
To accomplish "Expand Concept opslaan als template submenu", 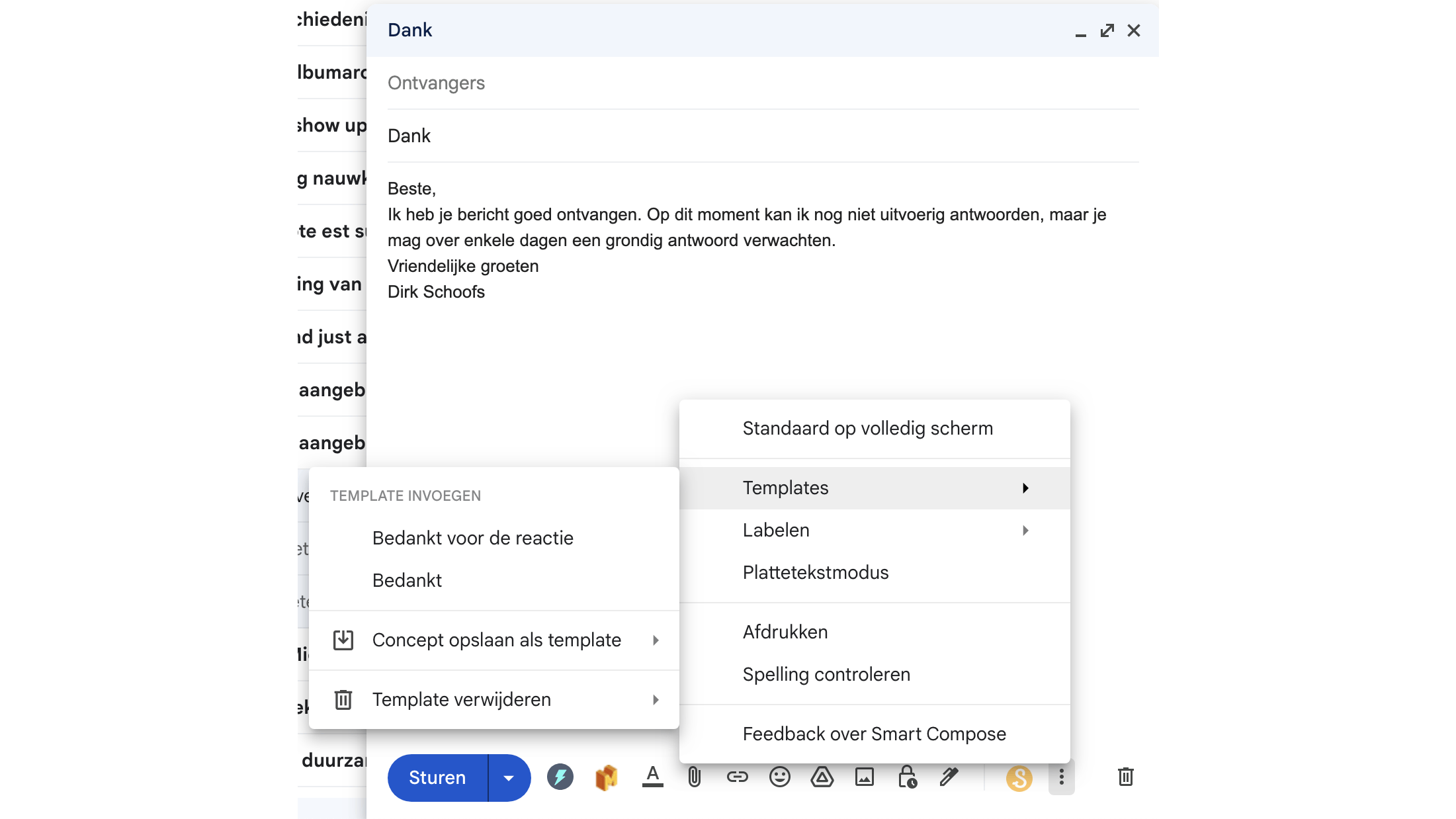I will click(496, 640).
